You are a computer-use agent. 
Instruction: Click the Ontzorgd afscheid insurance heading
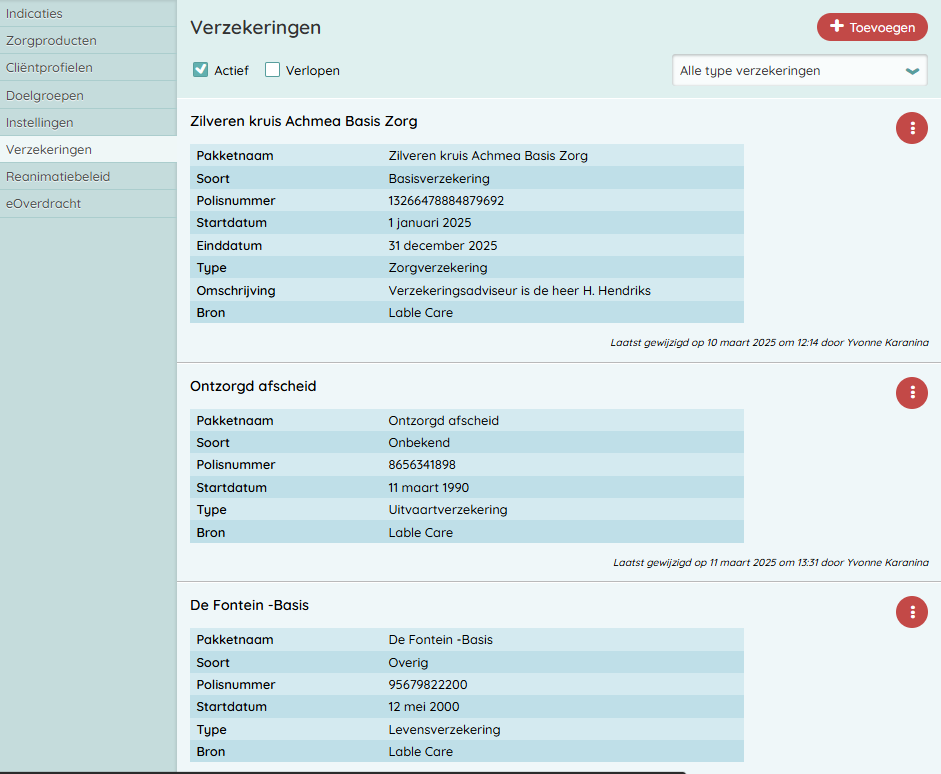click(x=253, y=386)
